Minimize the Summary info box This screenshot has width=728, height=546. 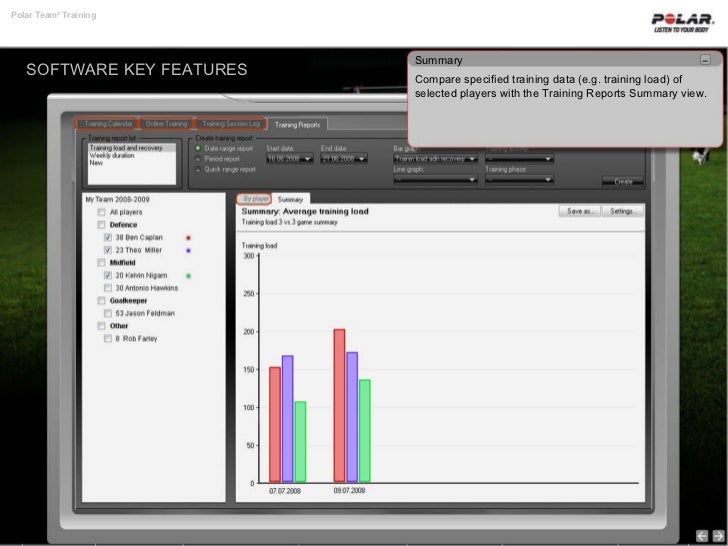pyautogui.click(x=705, y=59)
